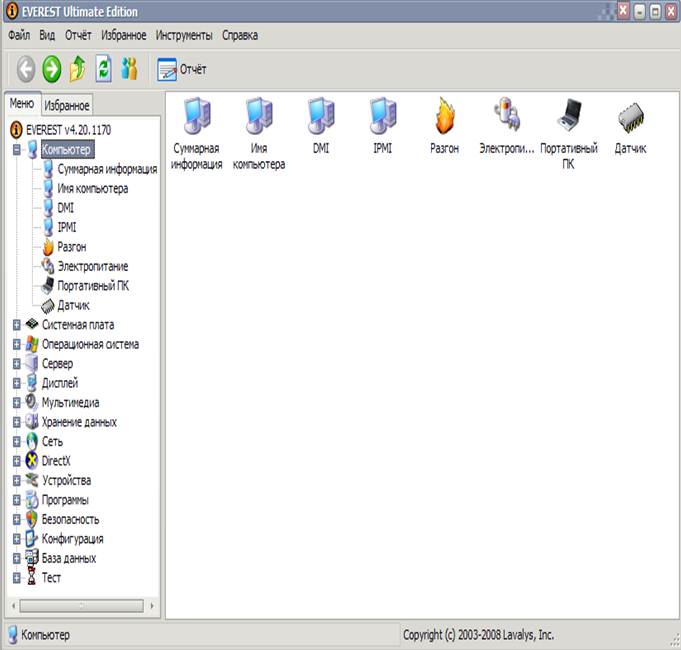Open Электропитание icon in right pane

(506, 126)
